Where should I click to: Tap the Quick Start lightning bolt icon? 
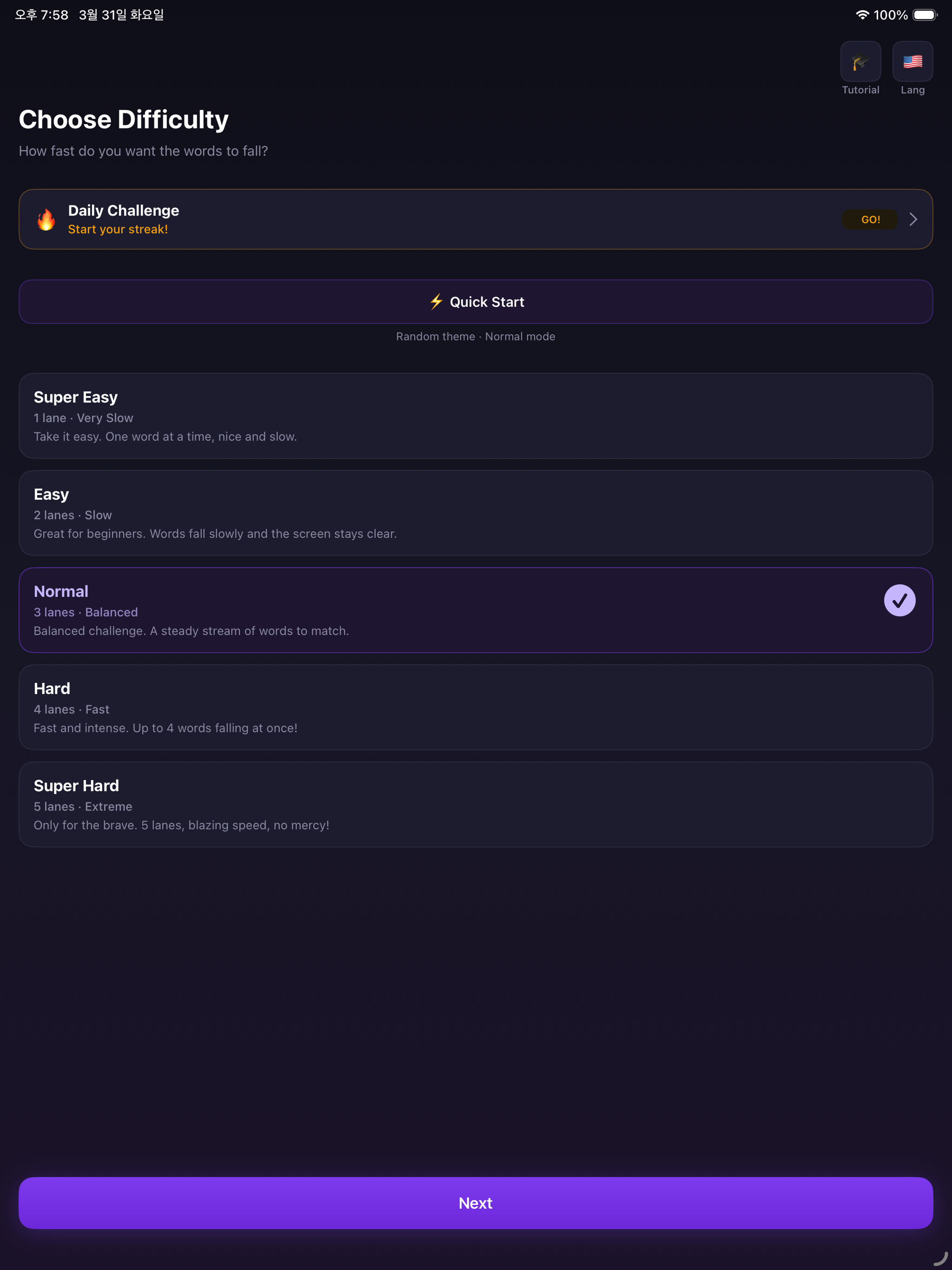[x=436, y=301]
